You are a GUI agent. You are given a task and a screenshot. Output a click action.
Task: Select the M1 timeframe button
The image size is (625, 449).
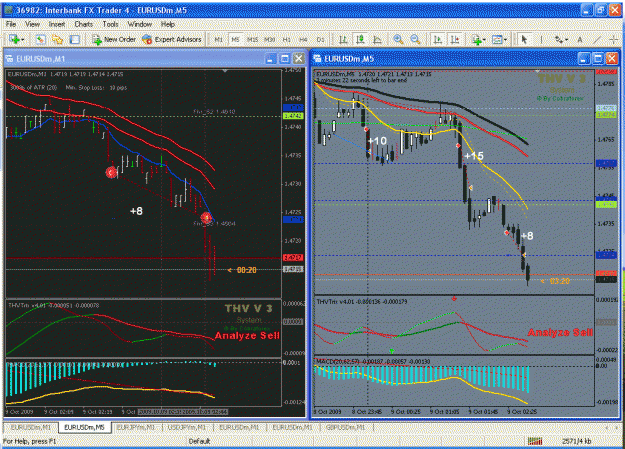tap(218, 39)
